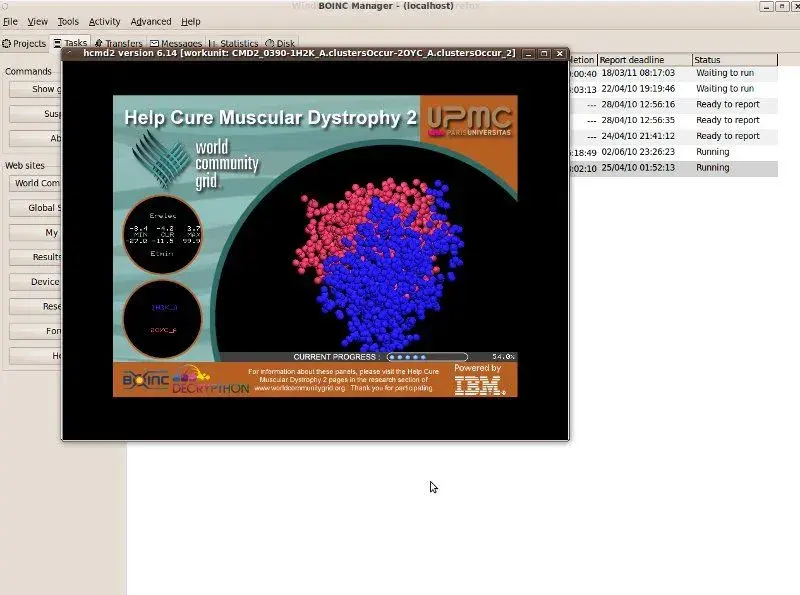This screenshot has height=595, width=800.
Task: Click the IBM logo in the footer
Action: pos(480,386)
